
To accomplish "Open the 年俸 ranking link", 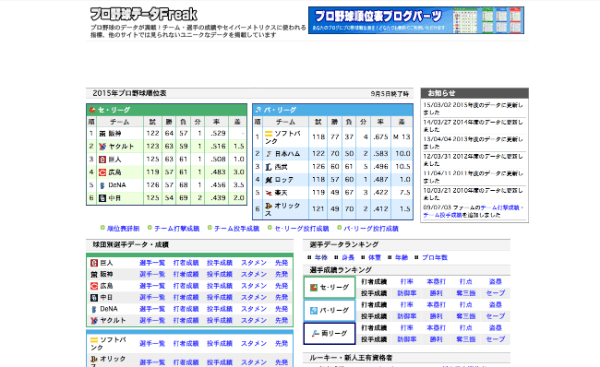I will click(321, 258).
